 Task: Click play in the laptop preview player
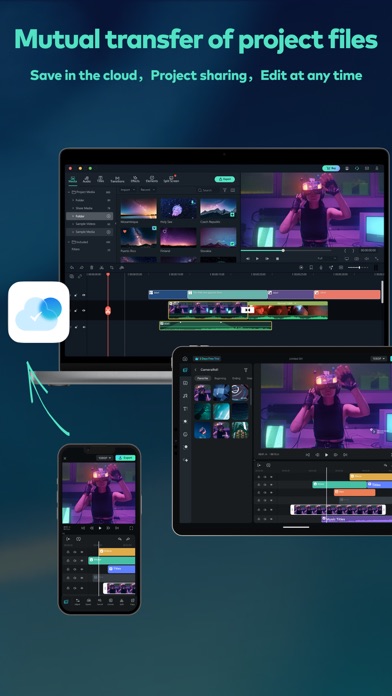click(257, 258)
